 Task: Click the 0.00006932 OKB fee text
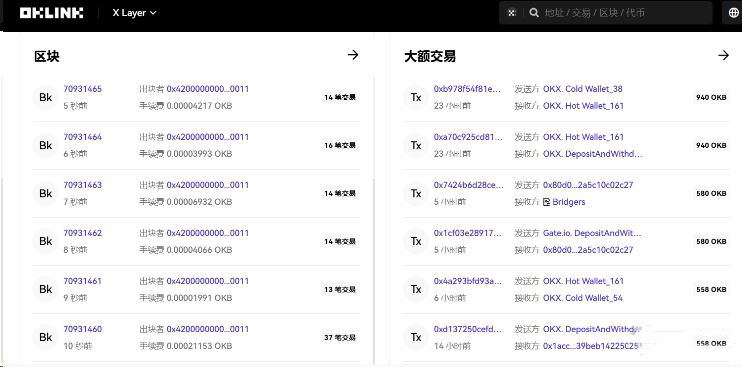[199, 202]
